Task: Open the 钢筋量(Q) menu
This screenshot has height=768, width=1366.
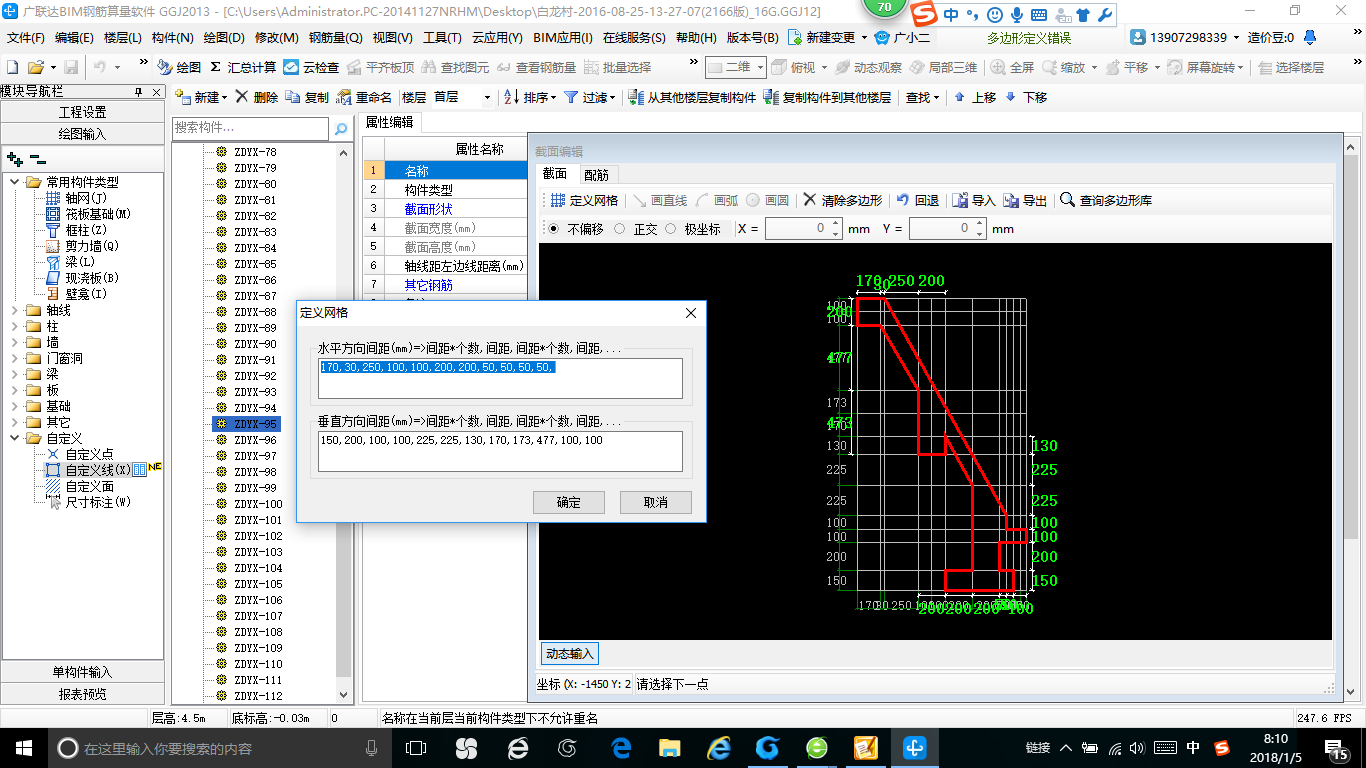Action: (335, 38)
